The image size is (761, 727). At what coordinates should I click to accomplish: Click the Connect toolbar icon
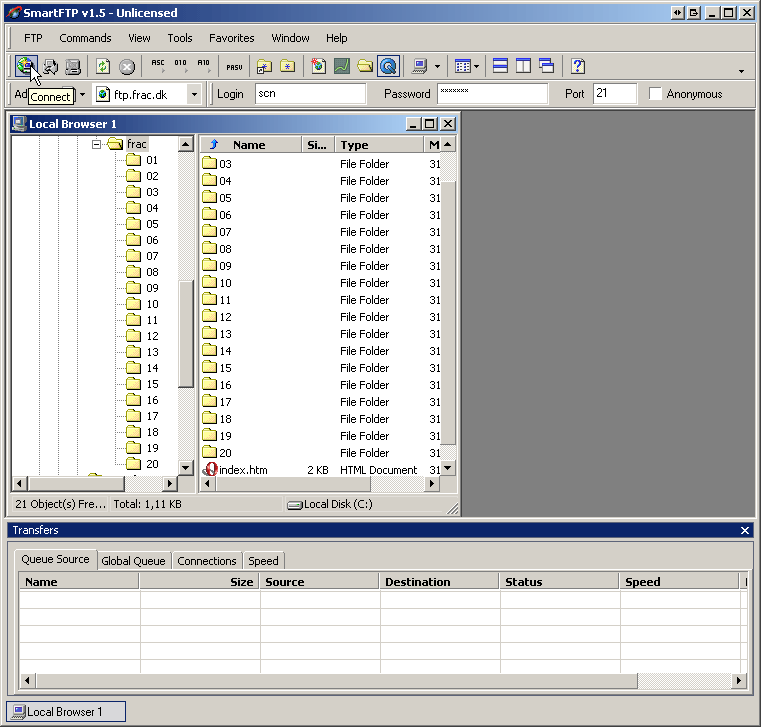(x=26, y=66)
